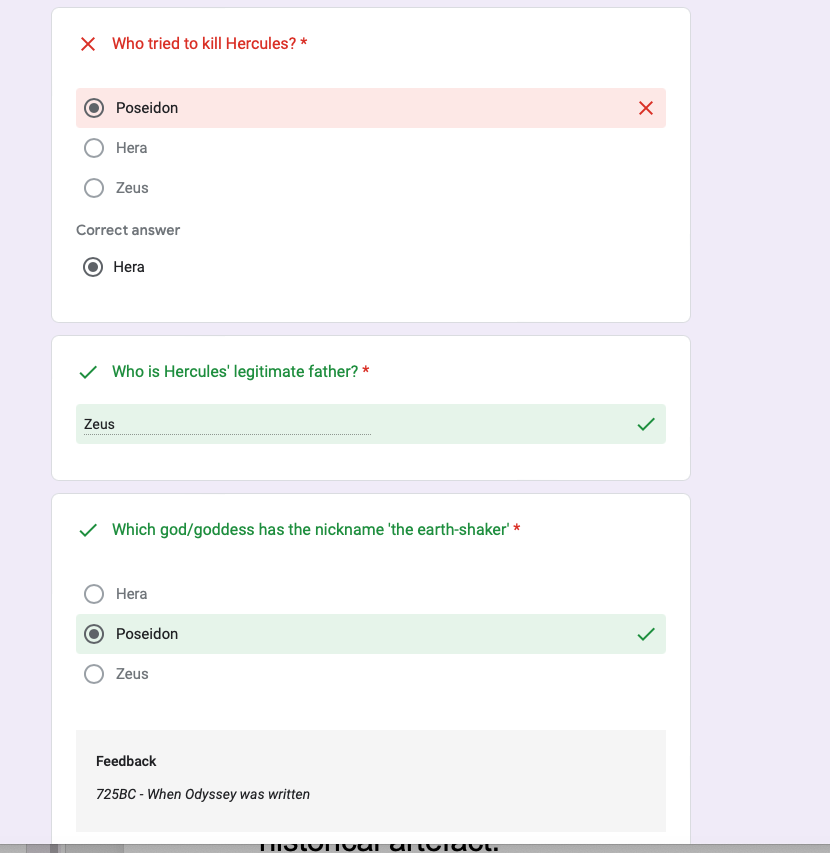Click red X at end of selected Poseidon row
Viewport: 830px width, 853px height.
point(646,108)
